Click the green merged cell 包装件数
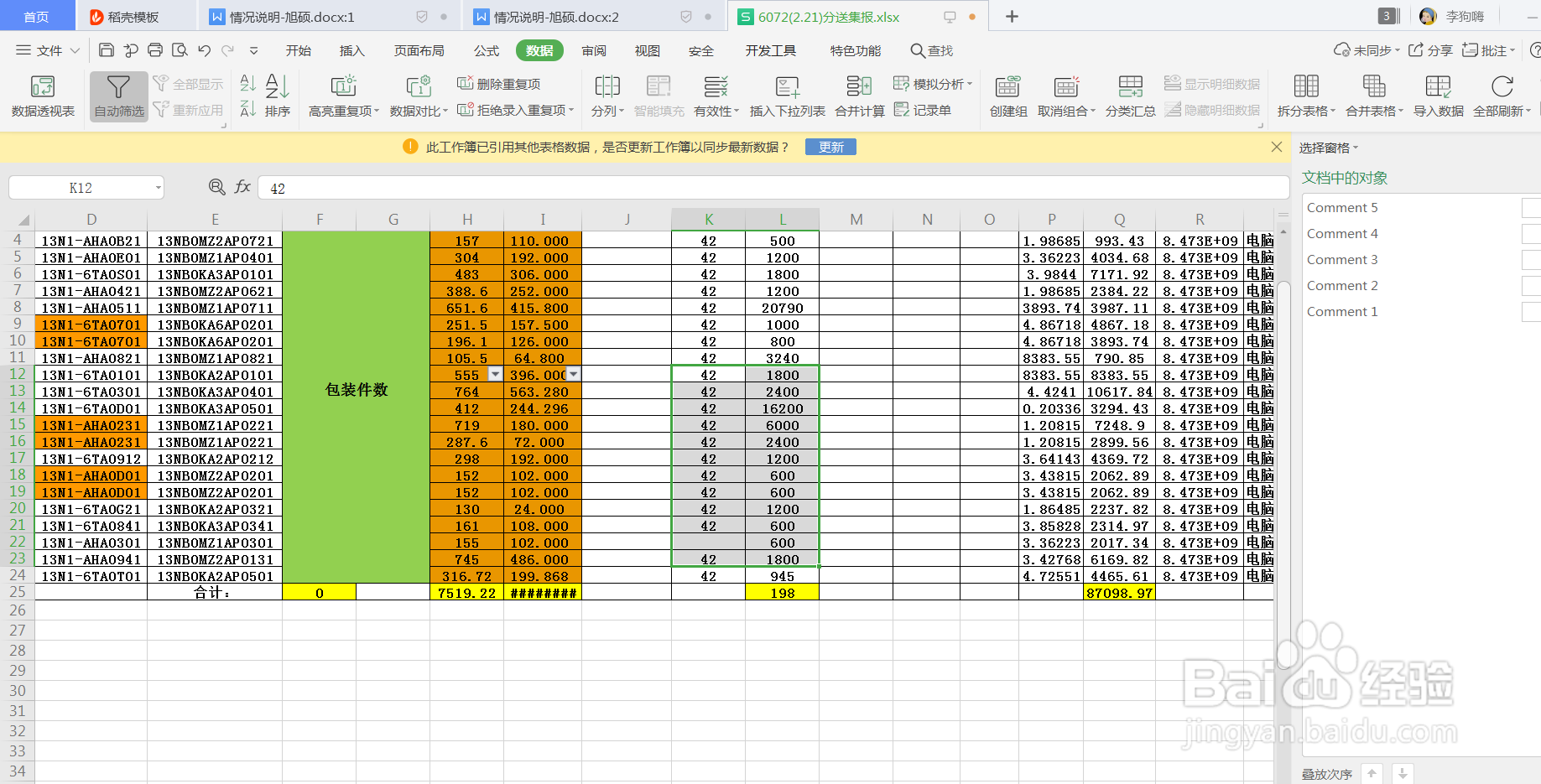 point(356,407)
